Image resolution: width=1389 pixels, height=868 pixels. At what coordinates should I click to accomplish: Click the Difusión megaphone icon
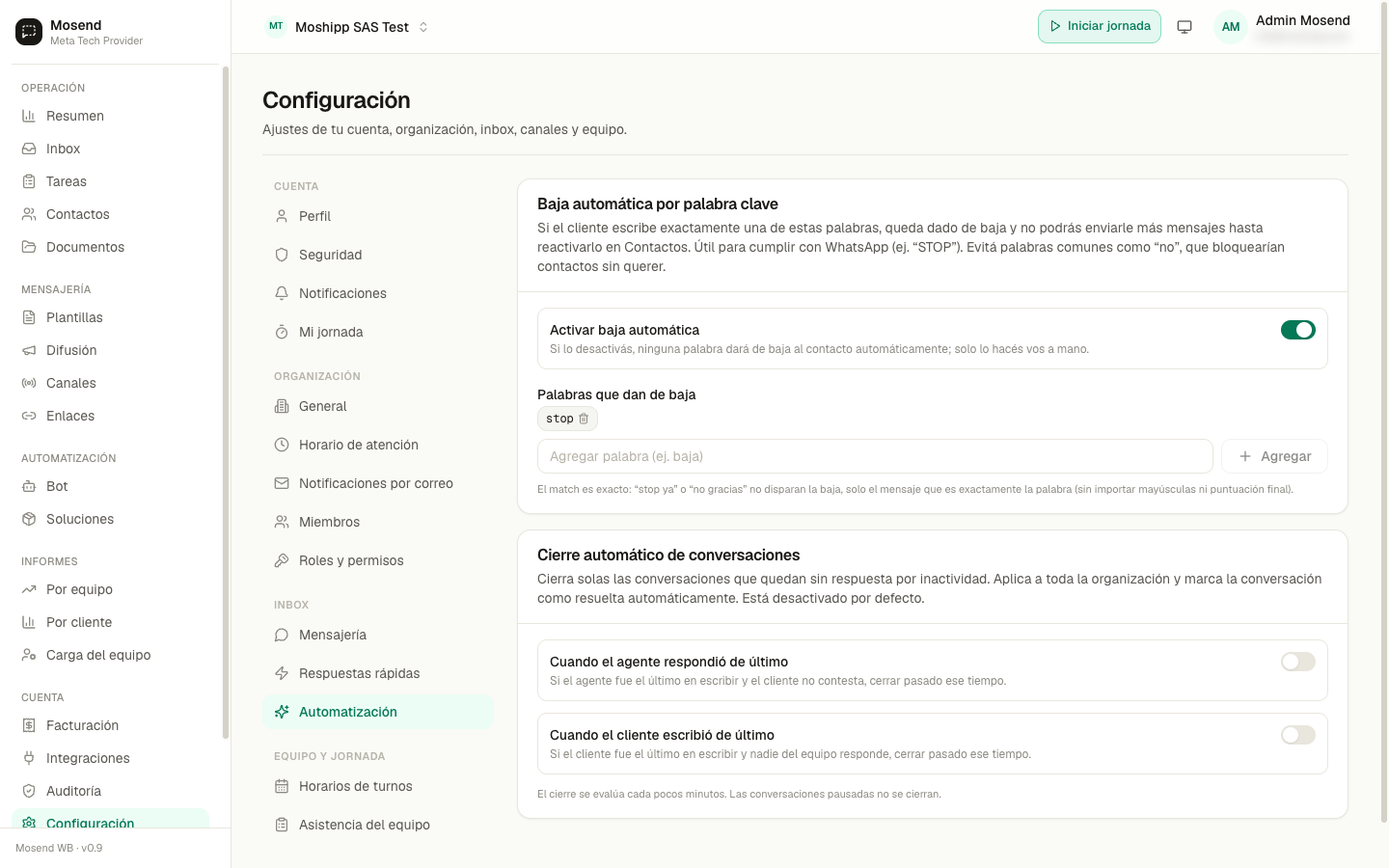point(29,350)
